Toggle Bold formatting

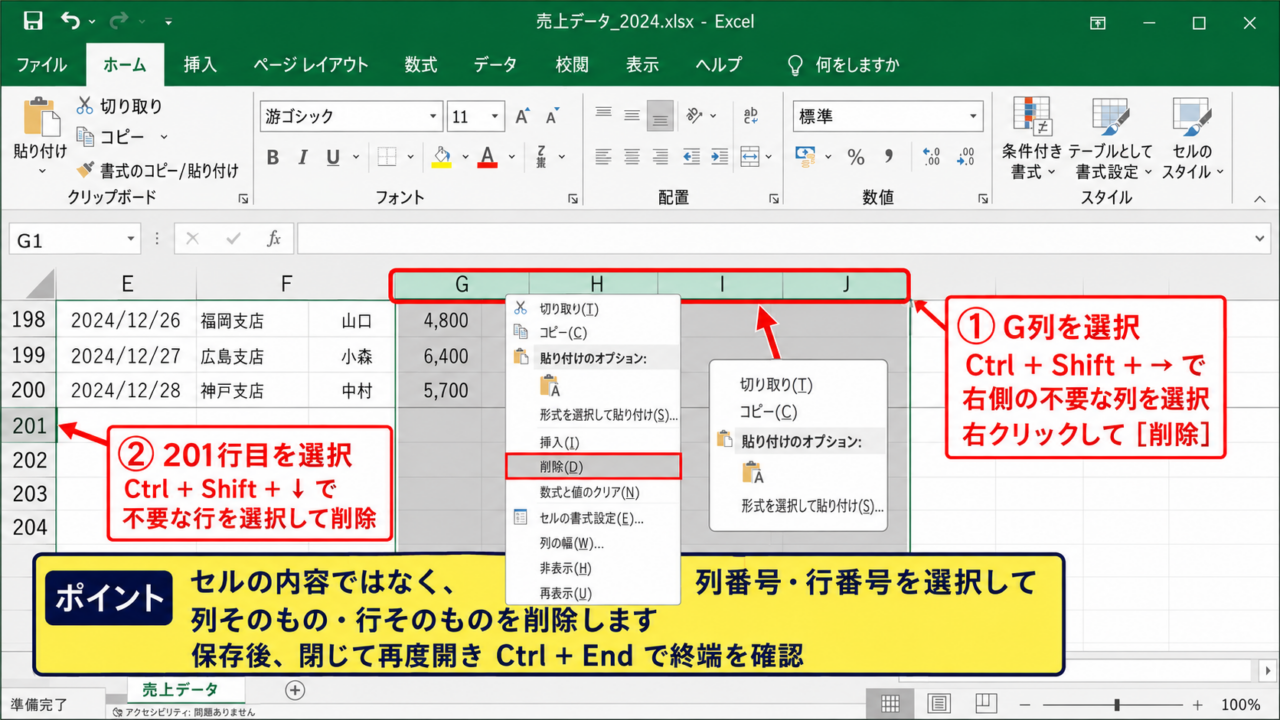[273, 157]
